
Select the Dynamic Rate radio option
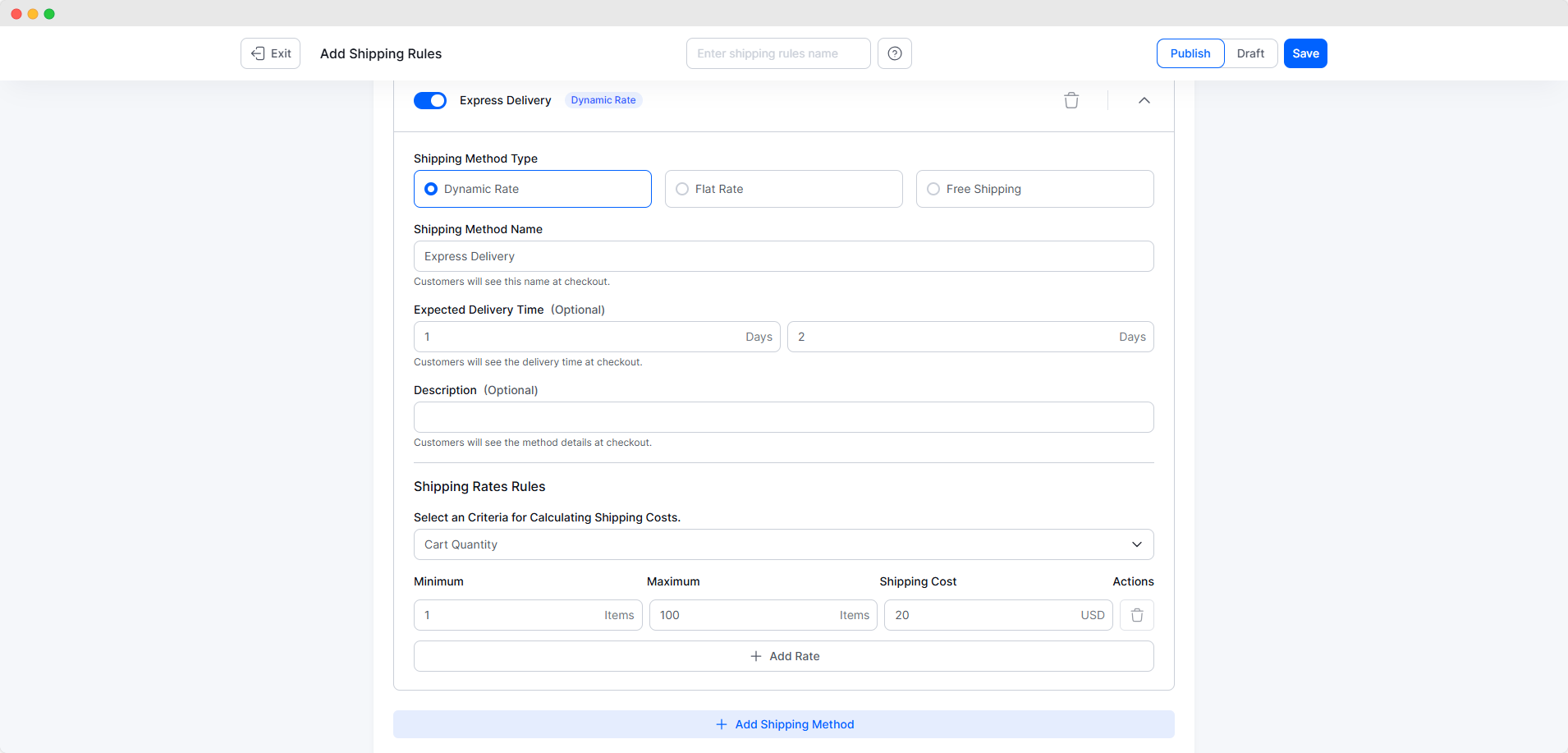[x=533, y=189]
